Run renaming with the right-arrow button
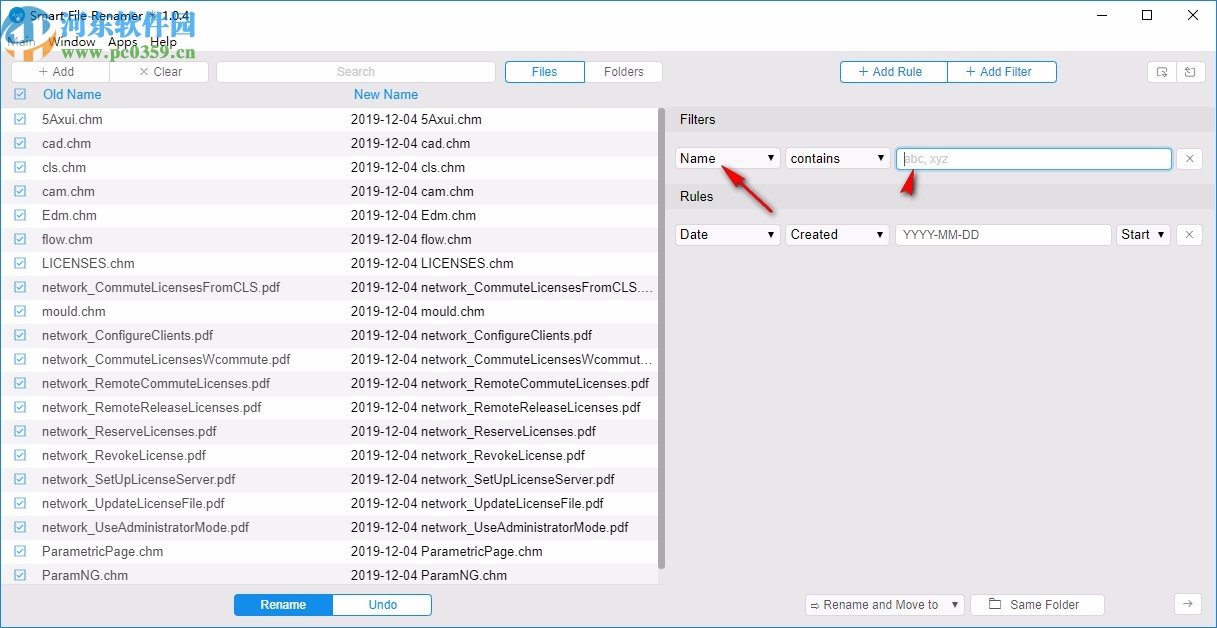This screenshot has width=1217, height=628. point(1188,604)
